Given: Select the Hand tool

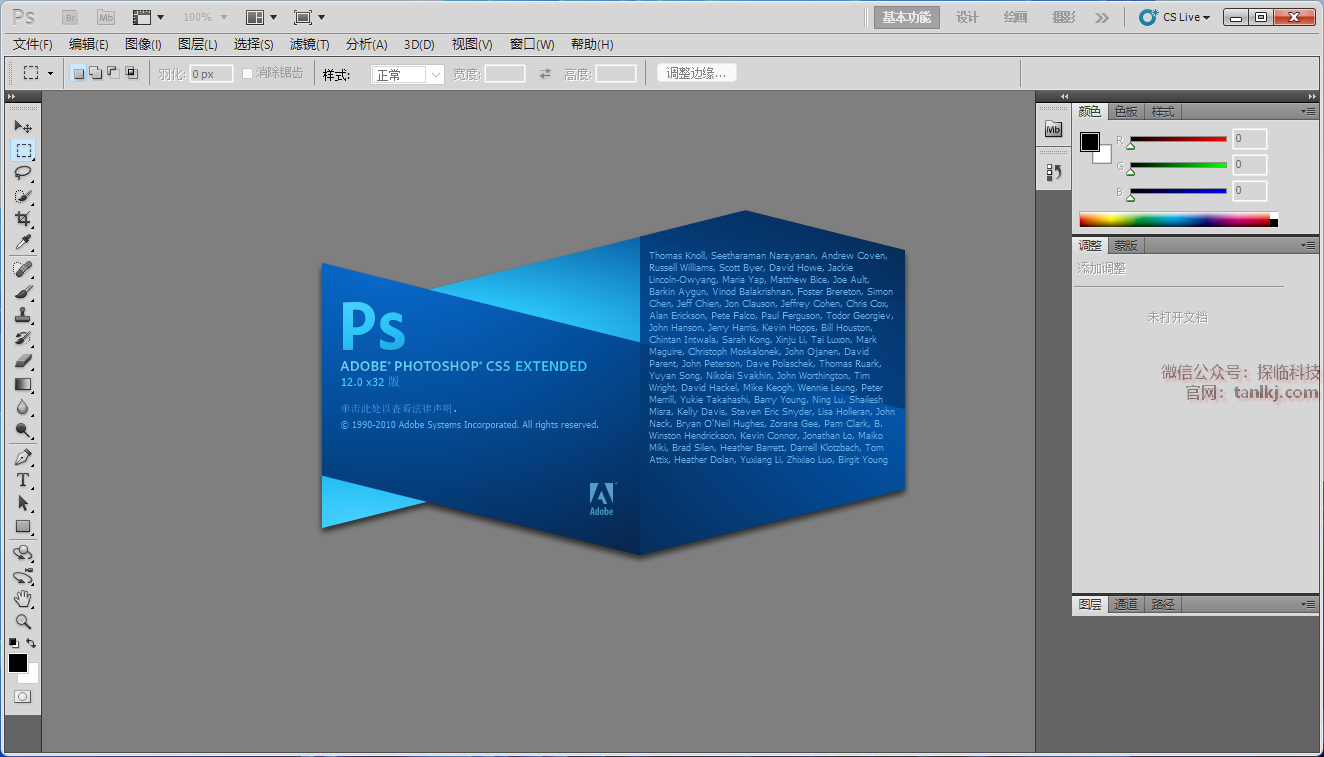Looking at the screenshot, I should point(23,598).
